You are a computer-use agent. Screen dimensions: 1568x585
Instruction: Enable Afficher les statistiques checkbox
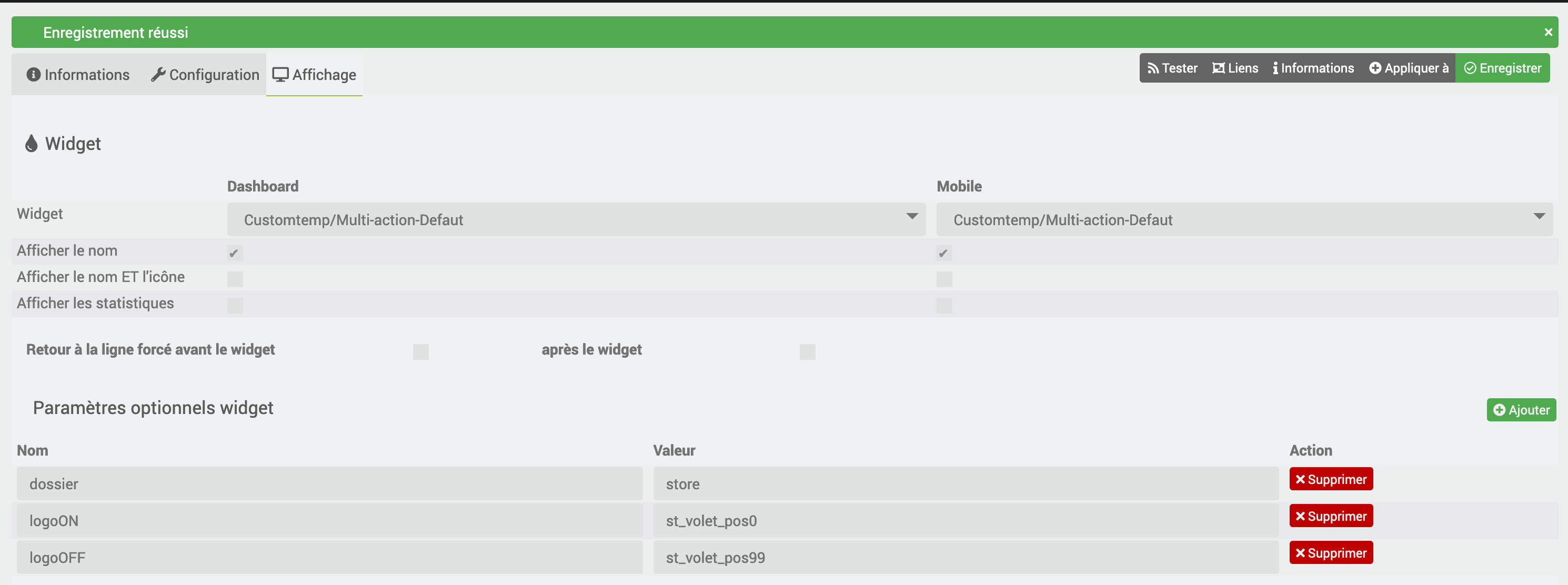tap(233, 304)
